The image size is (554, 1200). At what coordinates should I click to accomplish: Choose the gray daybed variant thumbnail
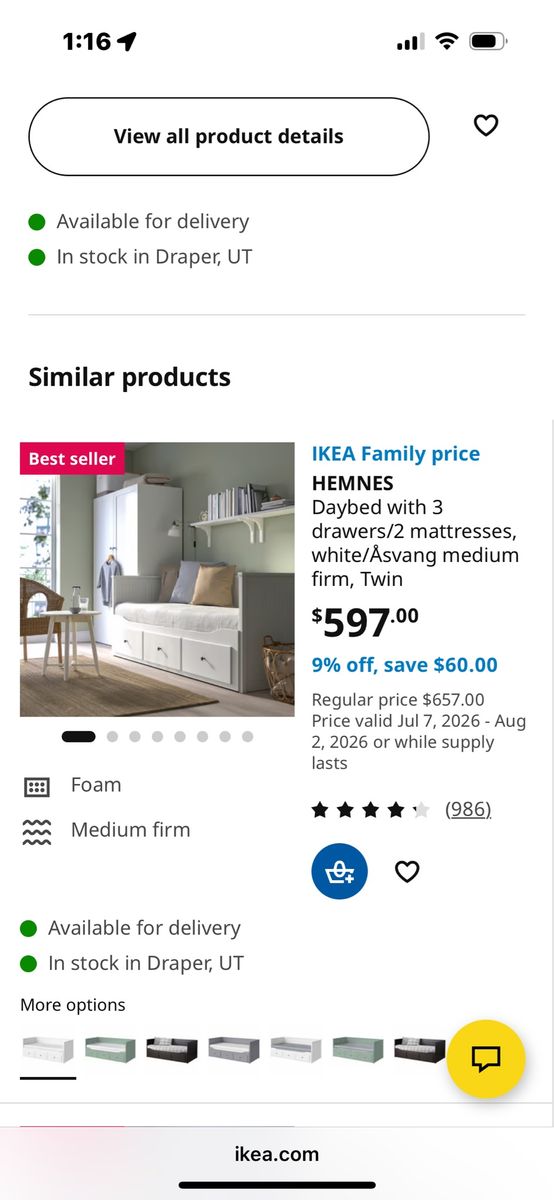coord(234,1049)
